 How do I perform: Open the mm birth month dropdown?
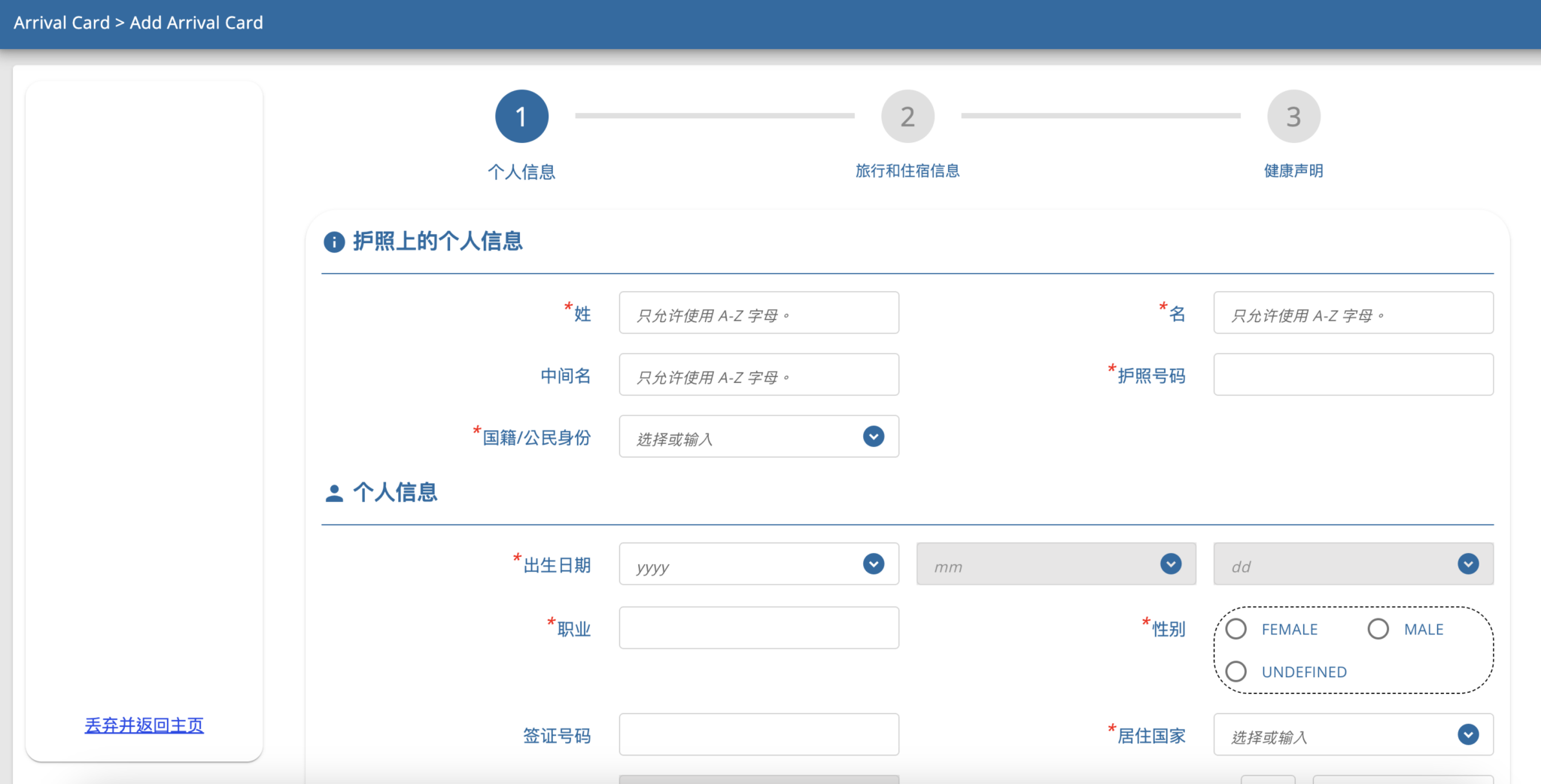1056,564
